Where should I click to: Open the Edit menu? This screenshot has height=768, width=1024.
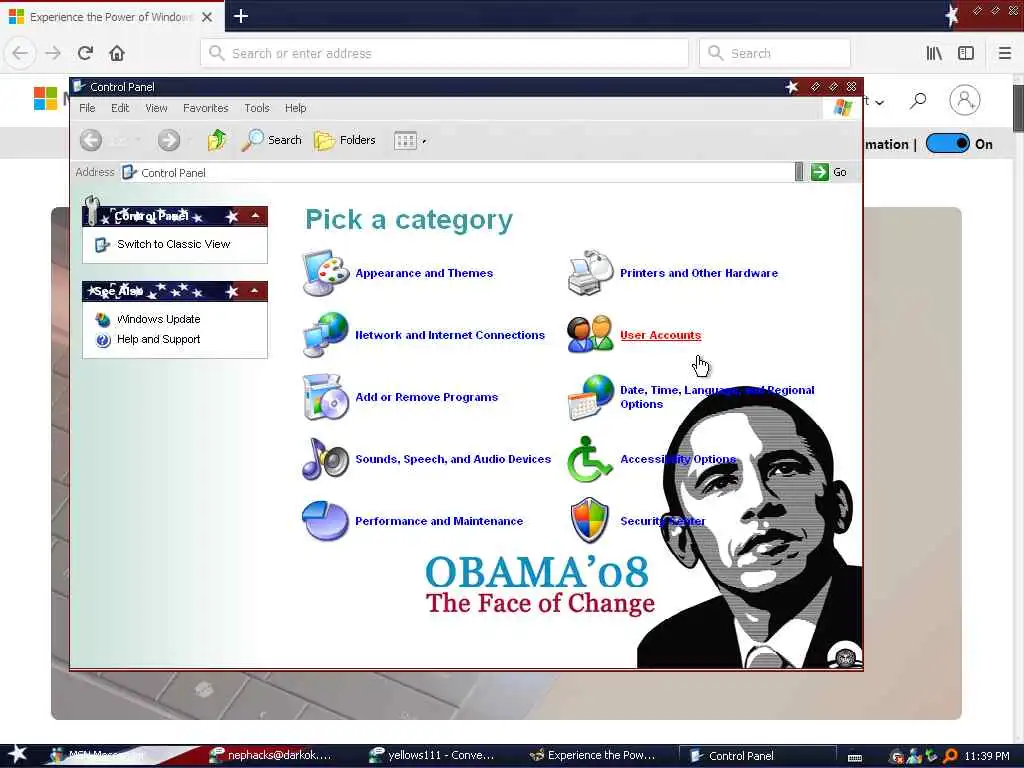120,108
